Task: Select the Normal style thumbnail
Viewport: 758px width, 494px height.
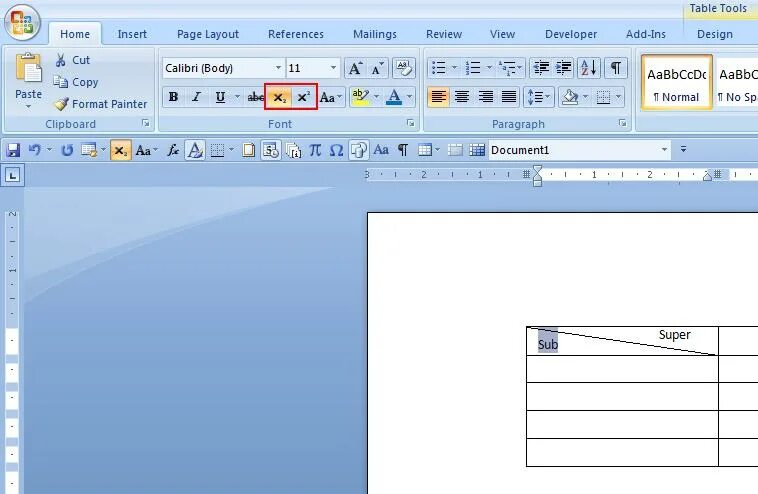Action: (x=676, y=82)
